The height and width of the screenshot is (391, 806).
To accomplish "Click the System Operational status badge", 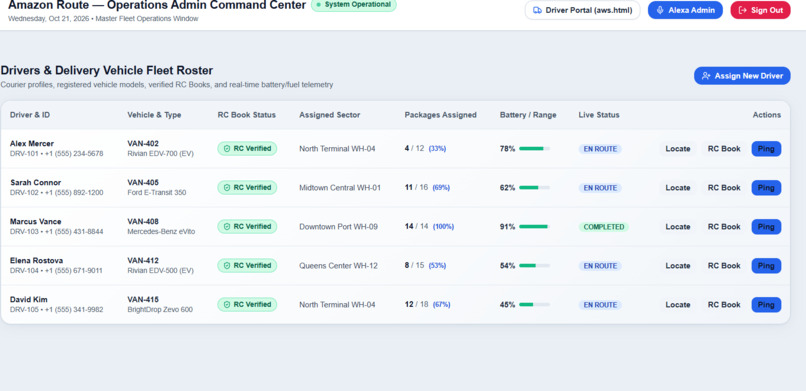I will coord(354,5).
